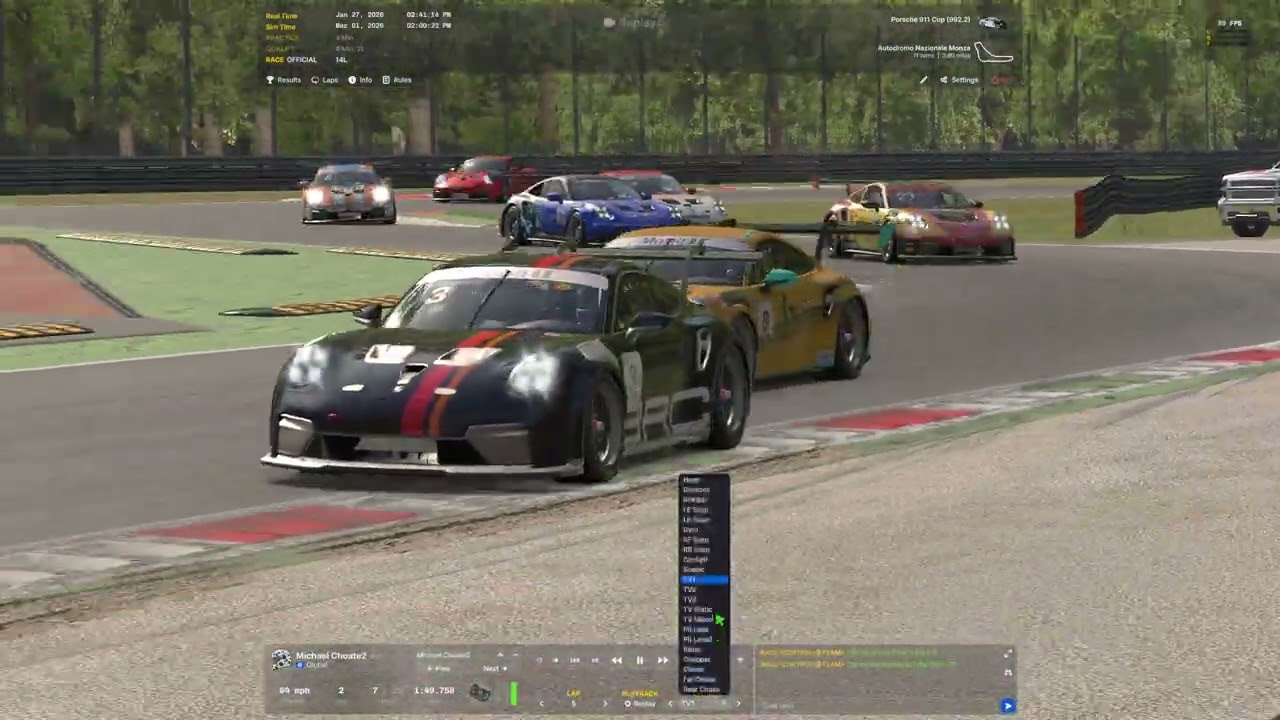This screenshot has width=1280, height=720.
Task: Click the RACE OFFICIAL session label
Action: 291,60
